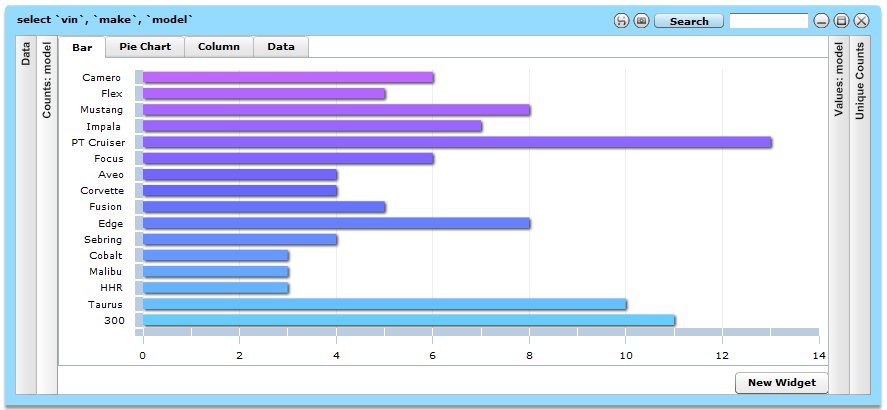Maximize the query widget panel
887x410 pixels.
[841, 21]
